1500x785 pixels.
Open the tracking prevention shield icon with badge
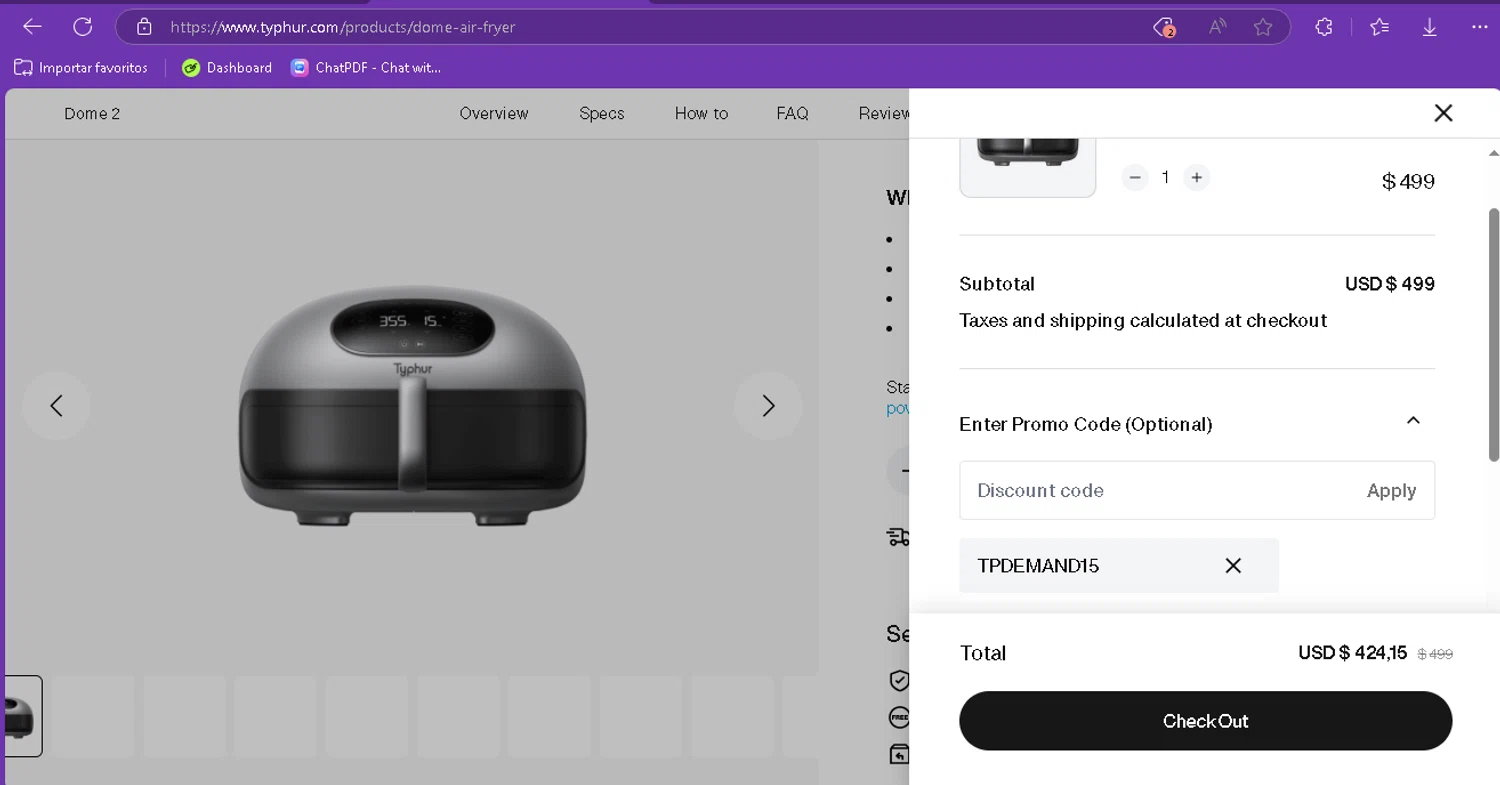pos(1163,27)
